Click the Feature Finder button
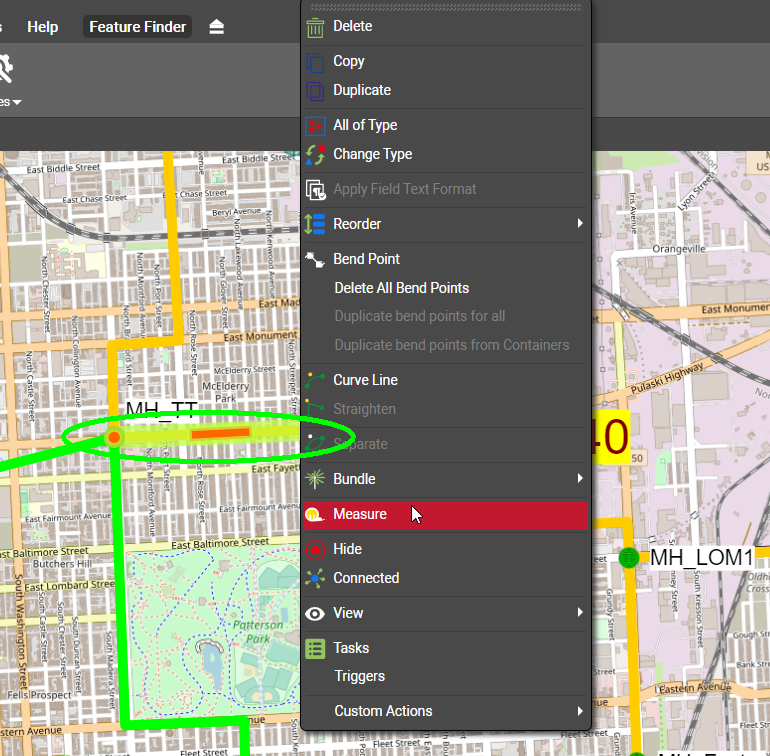This screenshot has width=770, height=756. (138, 27)
